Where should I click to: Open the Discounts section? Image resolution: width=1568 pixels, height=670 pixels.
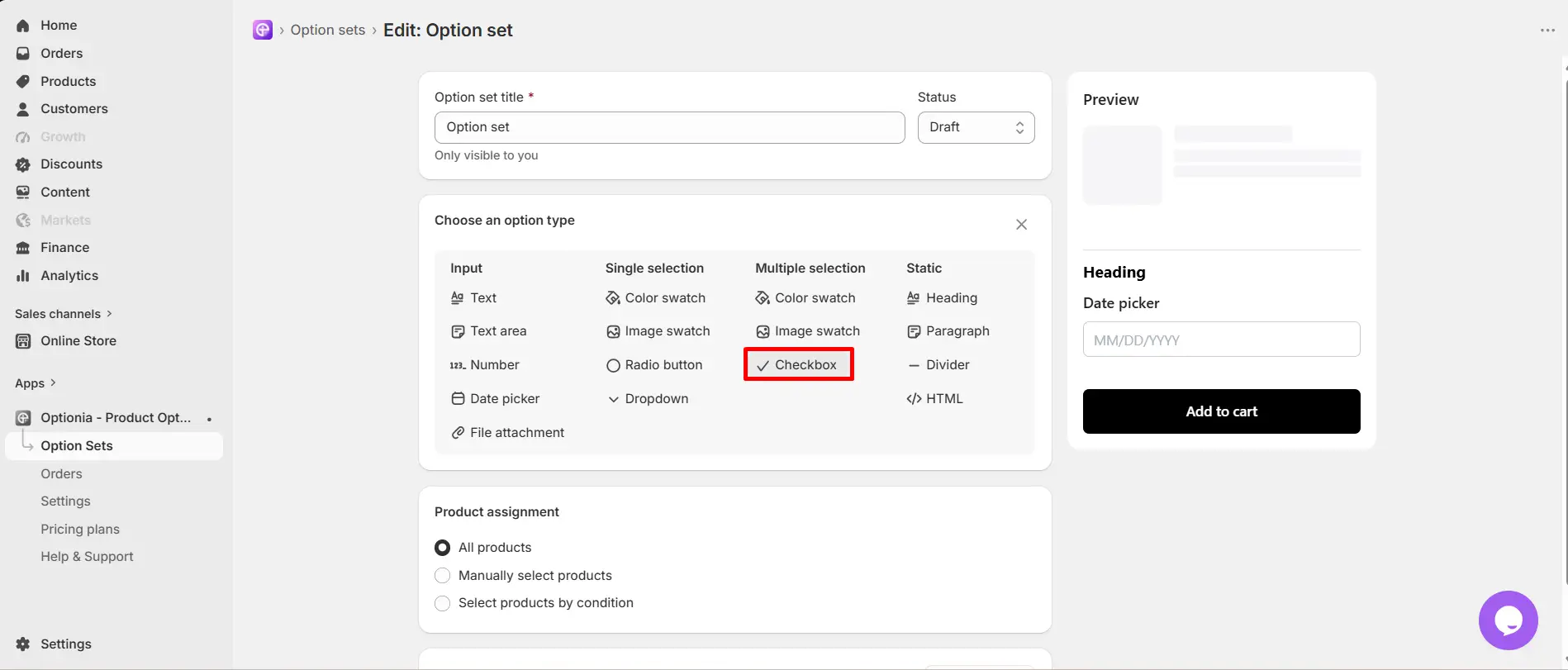[71, 164]
